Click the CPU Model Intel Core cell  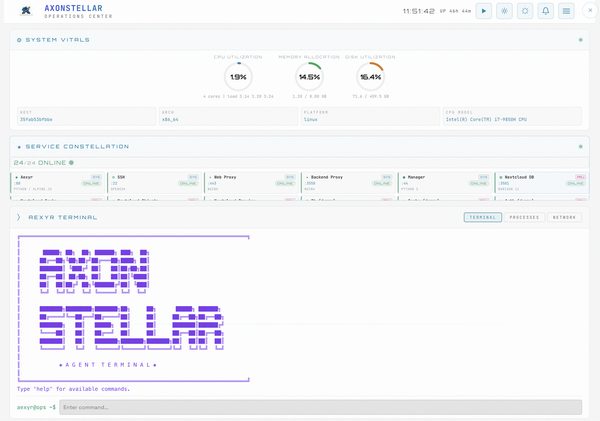coord(512,116)
